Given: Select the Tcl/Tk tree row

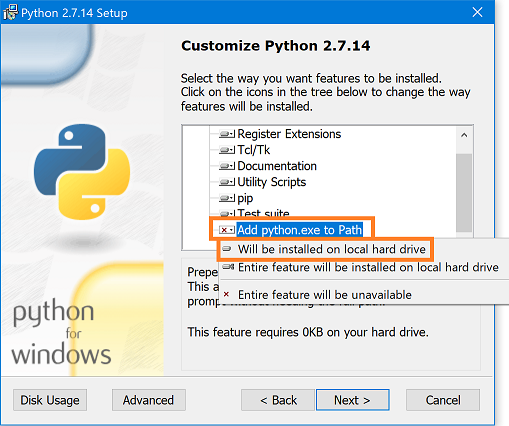Looking at the screenshot, I should tap(254, 150).
